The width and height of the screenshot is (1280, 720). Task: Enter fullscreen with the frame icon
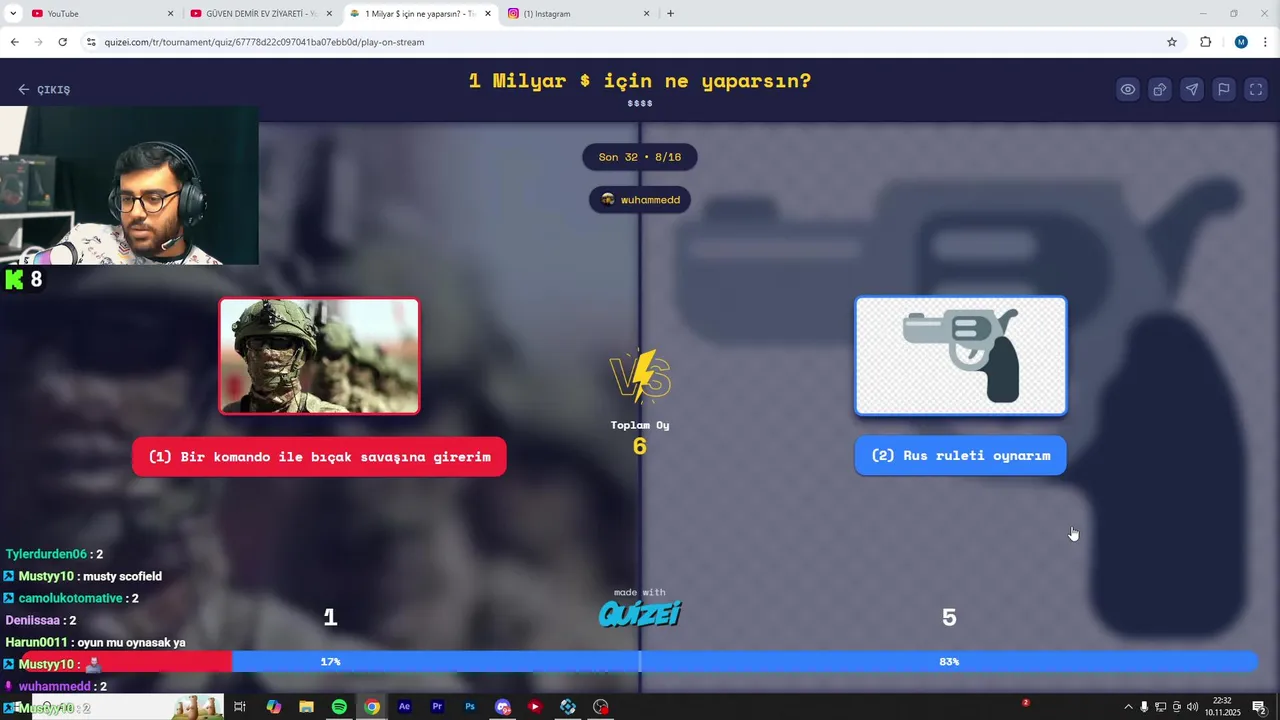coord(1256,89)
